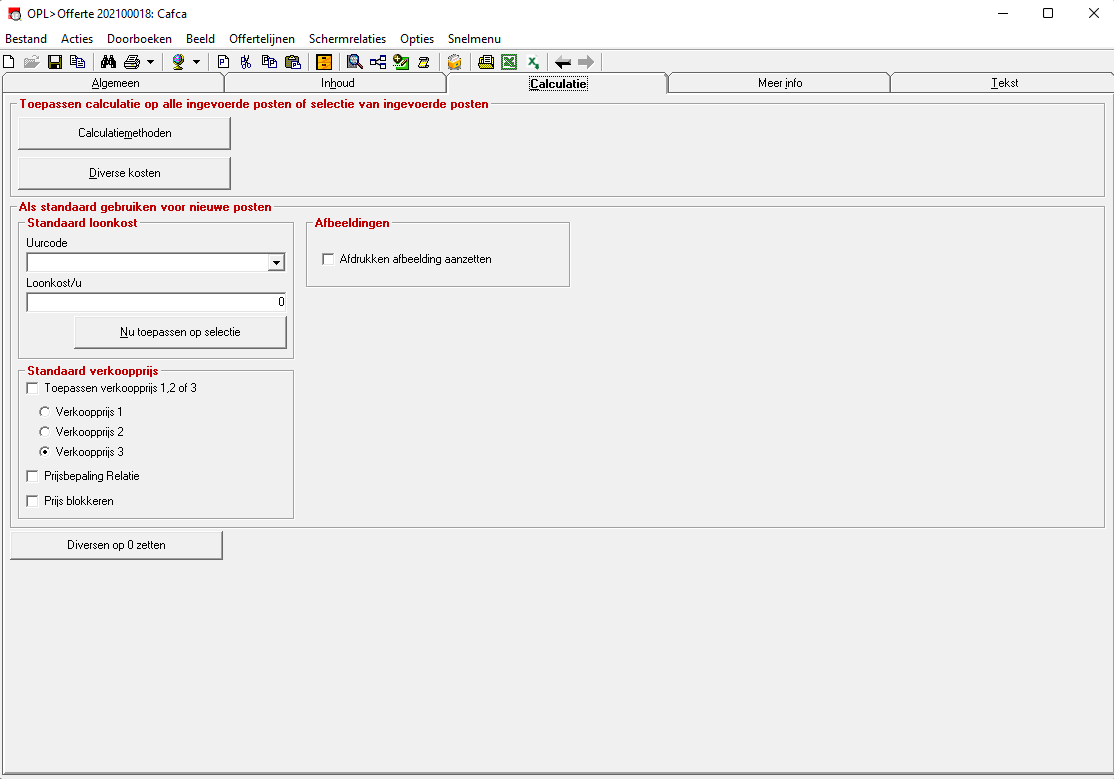Click the yellow scroll toolbar icon
1114x779 pixels.
423,62
